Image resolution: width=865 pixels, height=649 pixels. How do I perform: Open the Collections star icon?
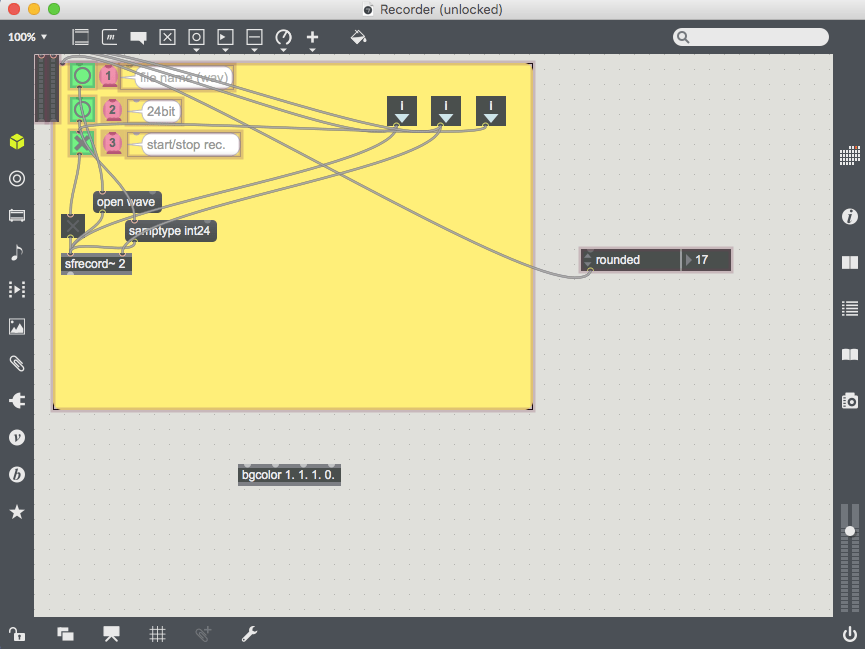pyautogui.click(x=16, y=511)
